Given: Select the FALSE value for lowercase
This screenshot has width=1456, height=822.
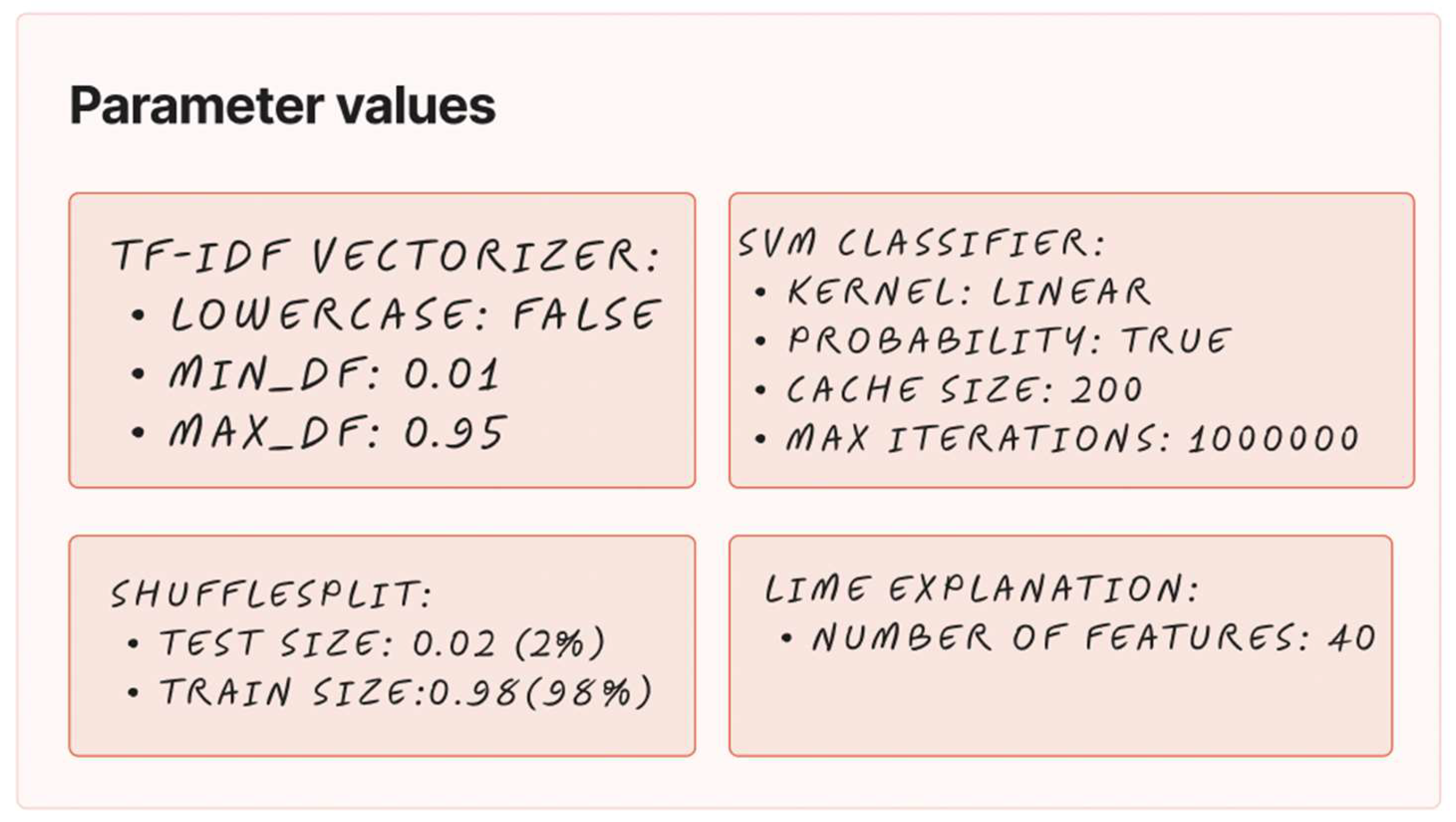Looking at the screenshot, I should pos(586,314).
